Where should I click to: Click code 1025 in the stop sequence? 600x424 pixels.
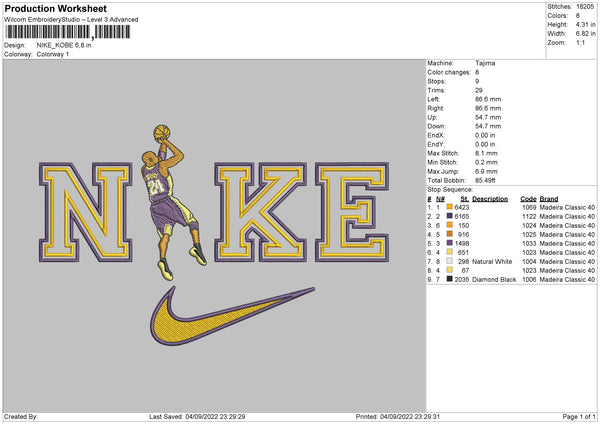[x=529, y=235]
